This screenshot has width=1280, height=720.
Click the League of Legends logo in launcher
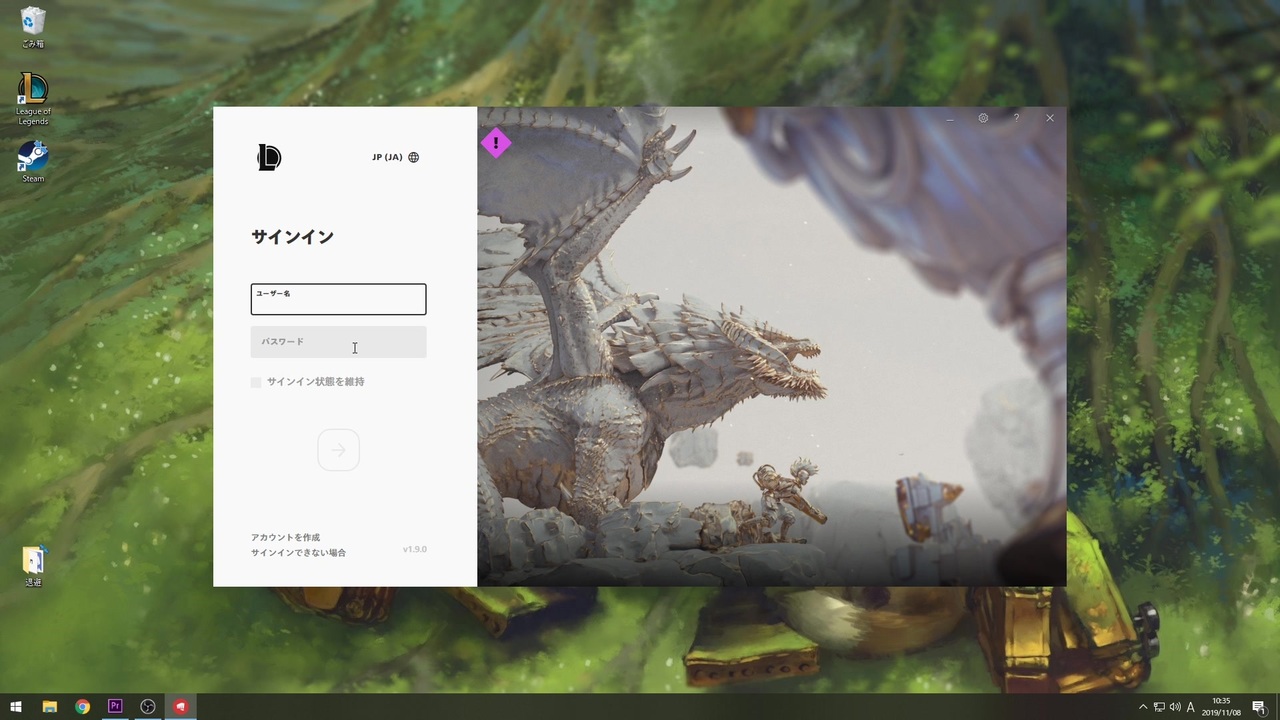(x=269, y=157)
